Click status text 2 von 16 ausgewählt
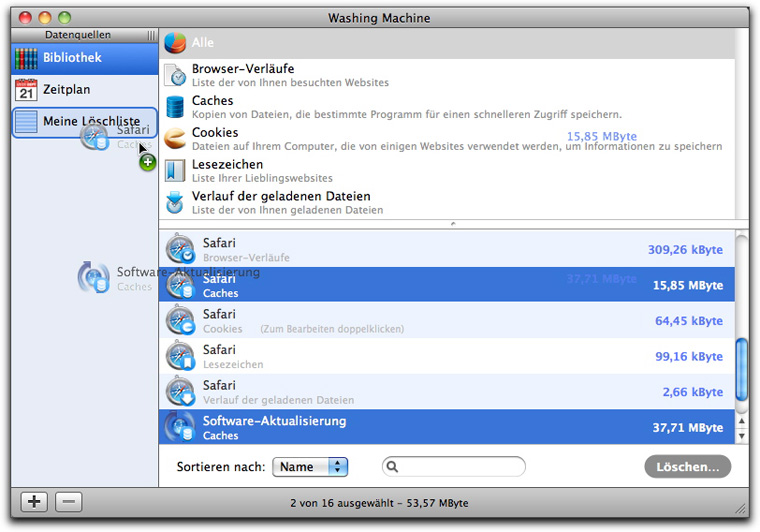Viewport: 760px width, 532px height. (x=380, y=503)
